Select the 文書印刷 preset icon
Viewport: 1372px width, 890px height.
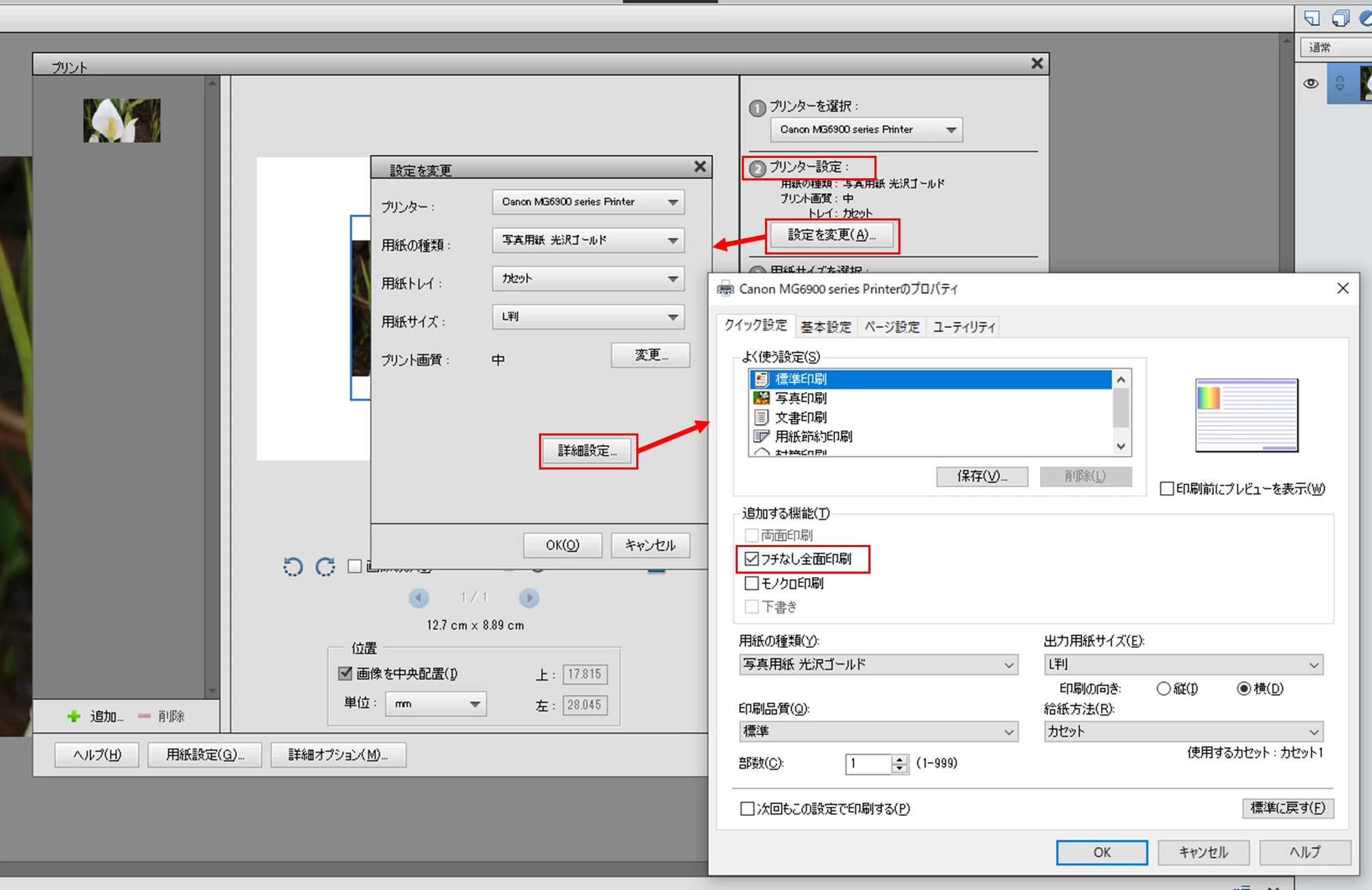(x=762, y=417)
